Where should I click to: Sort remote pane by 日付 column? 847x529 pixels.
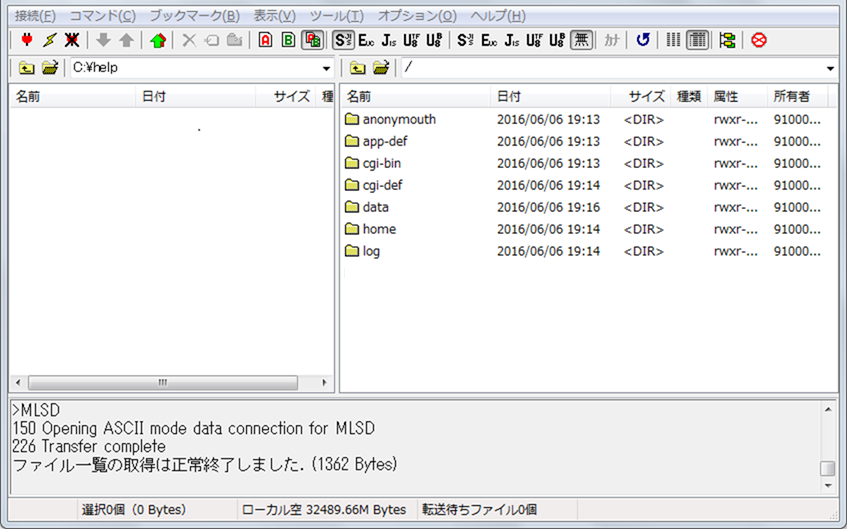tap(550, 97)
